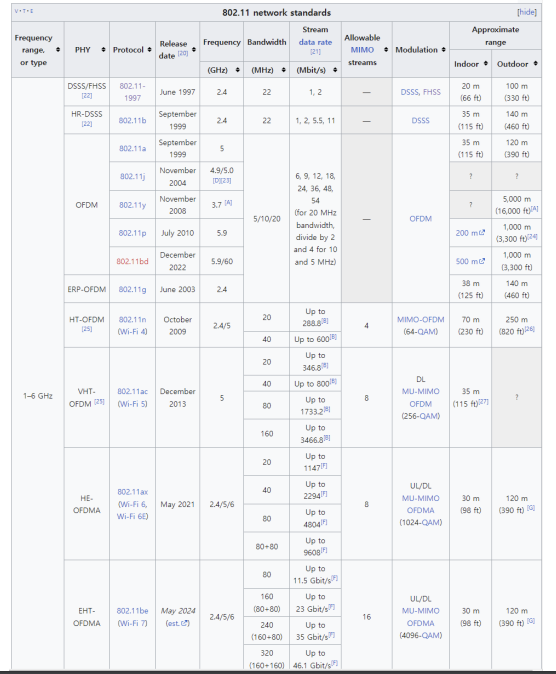Open citation [25] under HT-OFDM
Image resolution: width=556 pixels, height=674 pixels.
(x=87, y=329)
